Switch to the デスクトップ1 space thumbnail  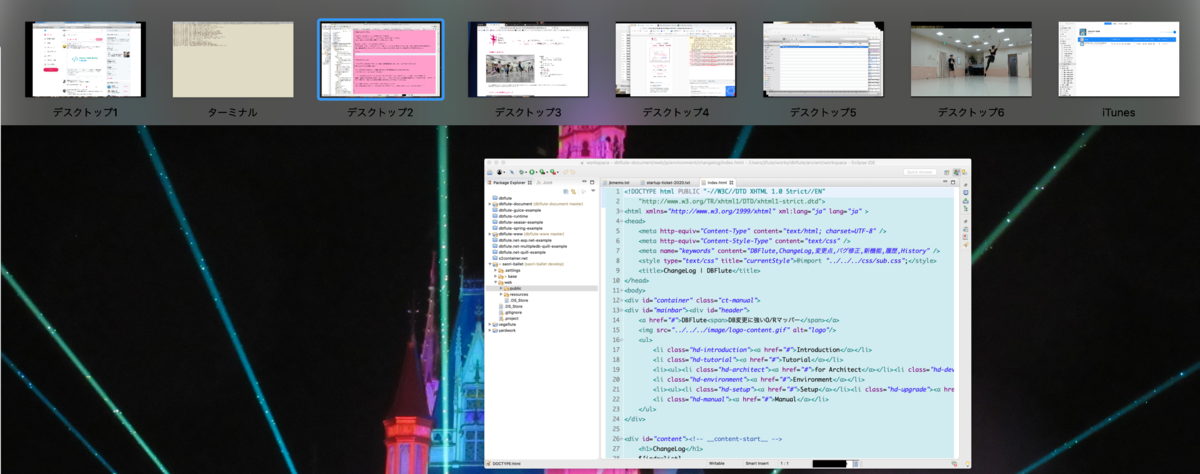[86, 60]
